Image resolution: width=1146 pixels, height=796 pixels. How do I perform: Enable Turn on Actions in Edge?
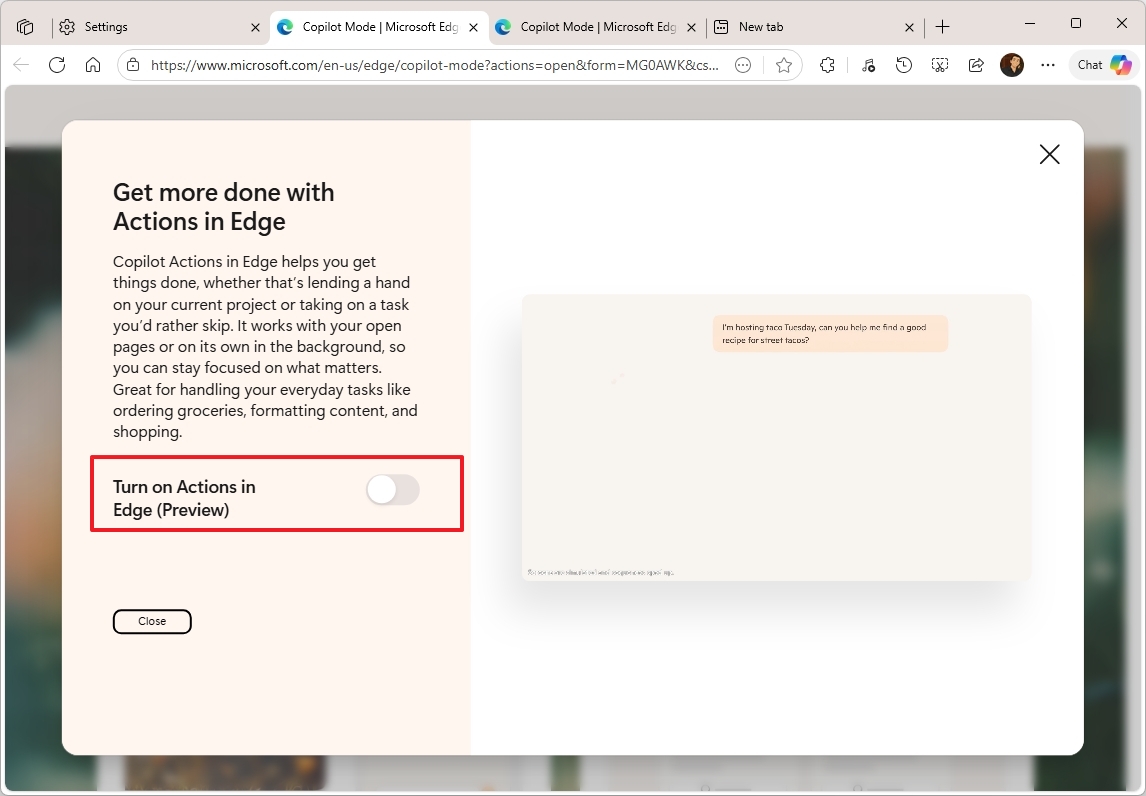[x=392, y=490]
